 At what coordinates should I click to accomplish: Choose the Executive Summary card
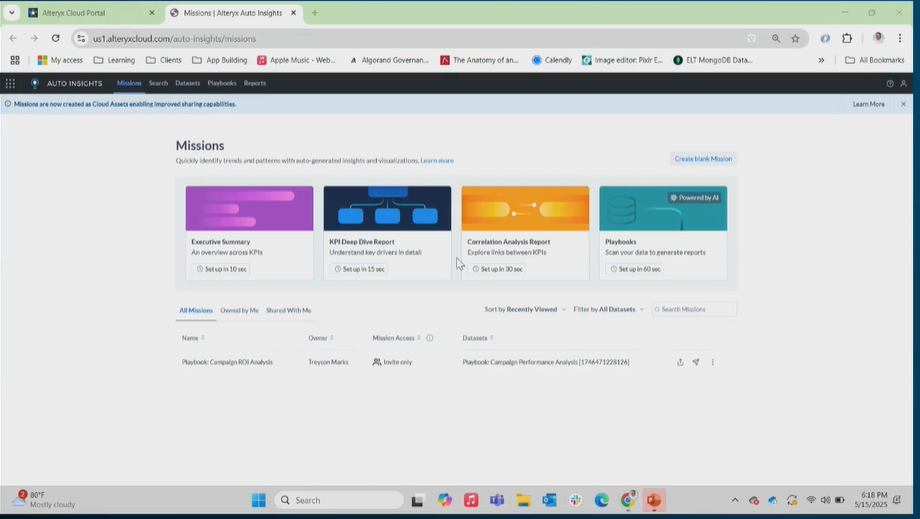click(249, 233)
